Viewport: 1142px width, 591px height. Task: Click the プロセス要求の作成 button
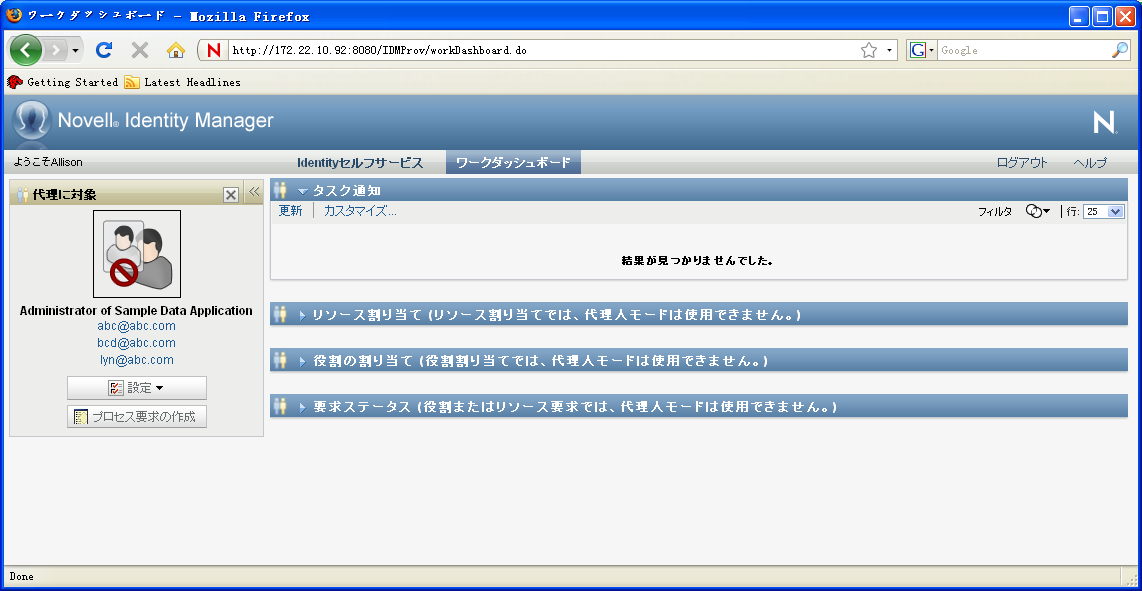137,417
